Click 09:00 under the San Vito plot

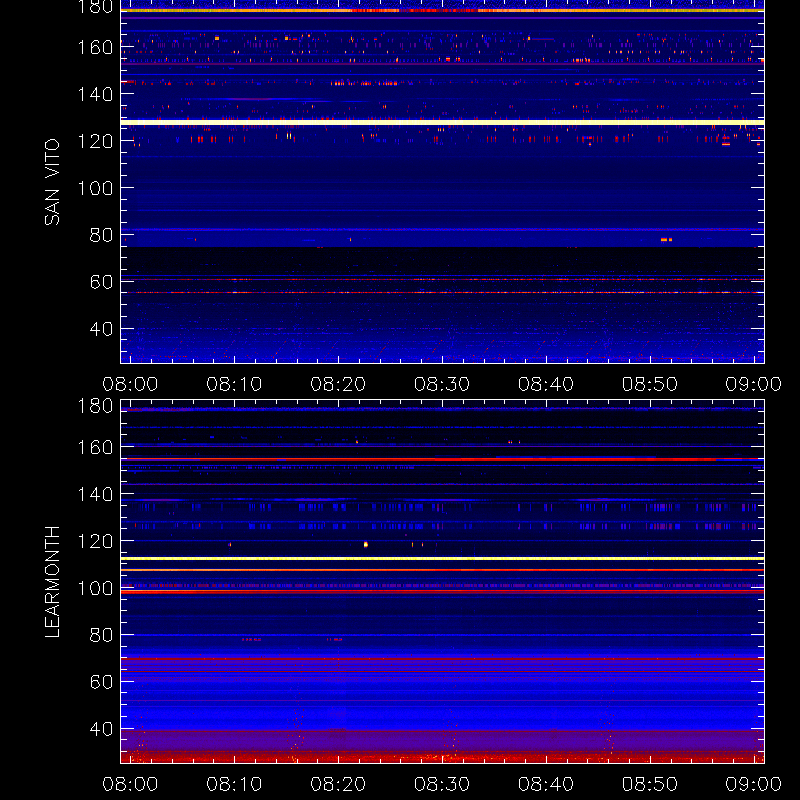click(754, 384)
